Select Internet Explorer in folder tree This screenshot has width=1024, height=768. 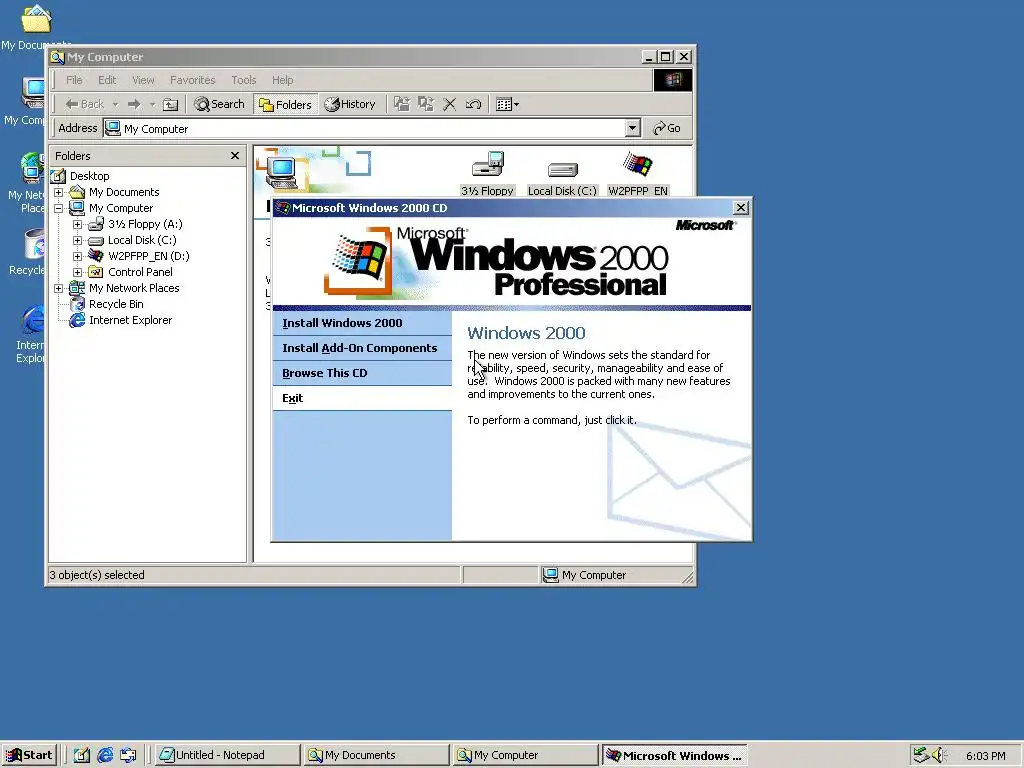click(x=131, y=320)
